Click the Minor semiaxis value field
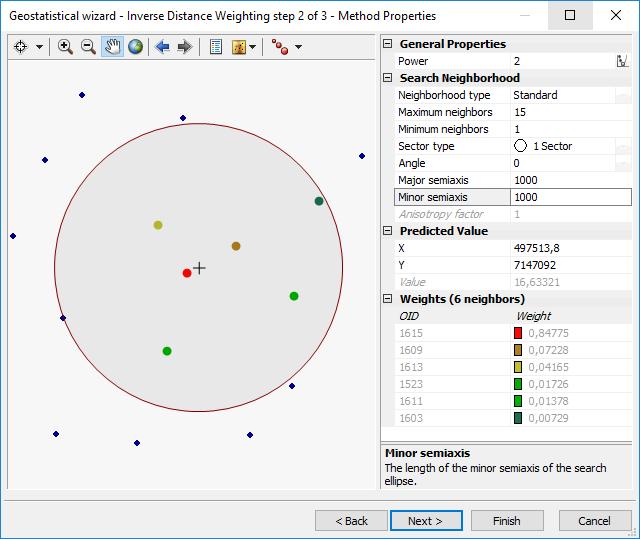Screen dimensions: 640x539 coord(571,197)
